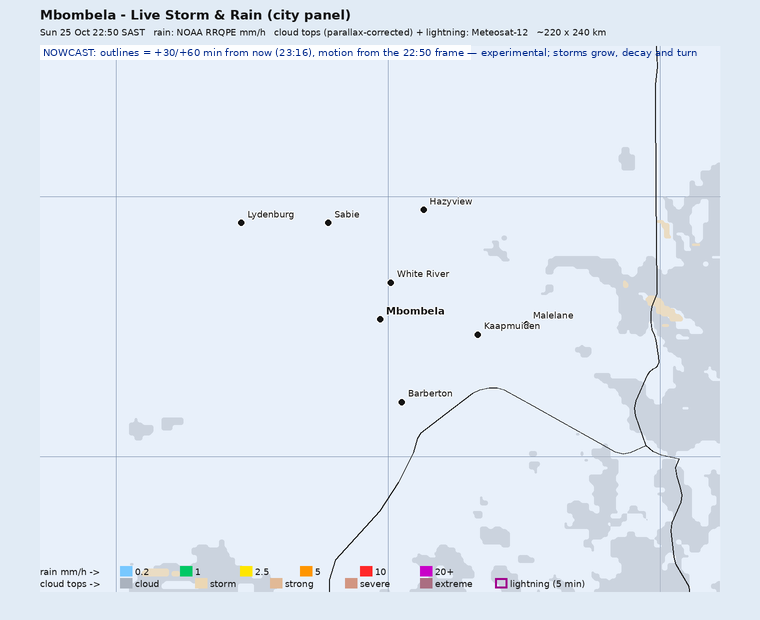Click the 1 mm/h green rain swatch
The height and width of the screenshot is (620, 760).
point(186,571)
